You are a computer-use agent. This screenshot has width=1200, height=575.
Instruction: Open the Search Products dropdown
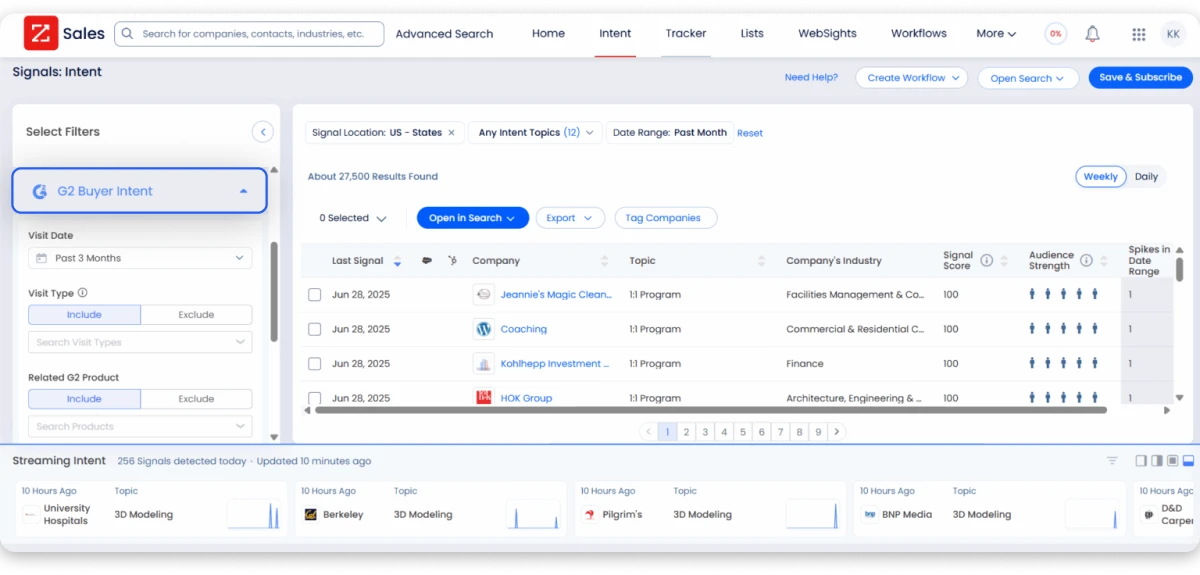coord(140,426)
